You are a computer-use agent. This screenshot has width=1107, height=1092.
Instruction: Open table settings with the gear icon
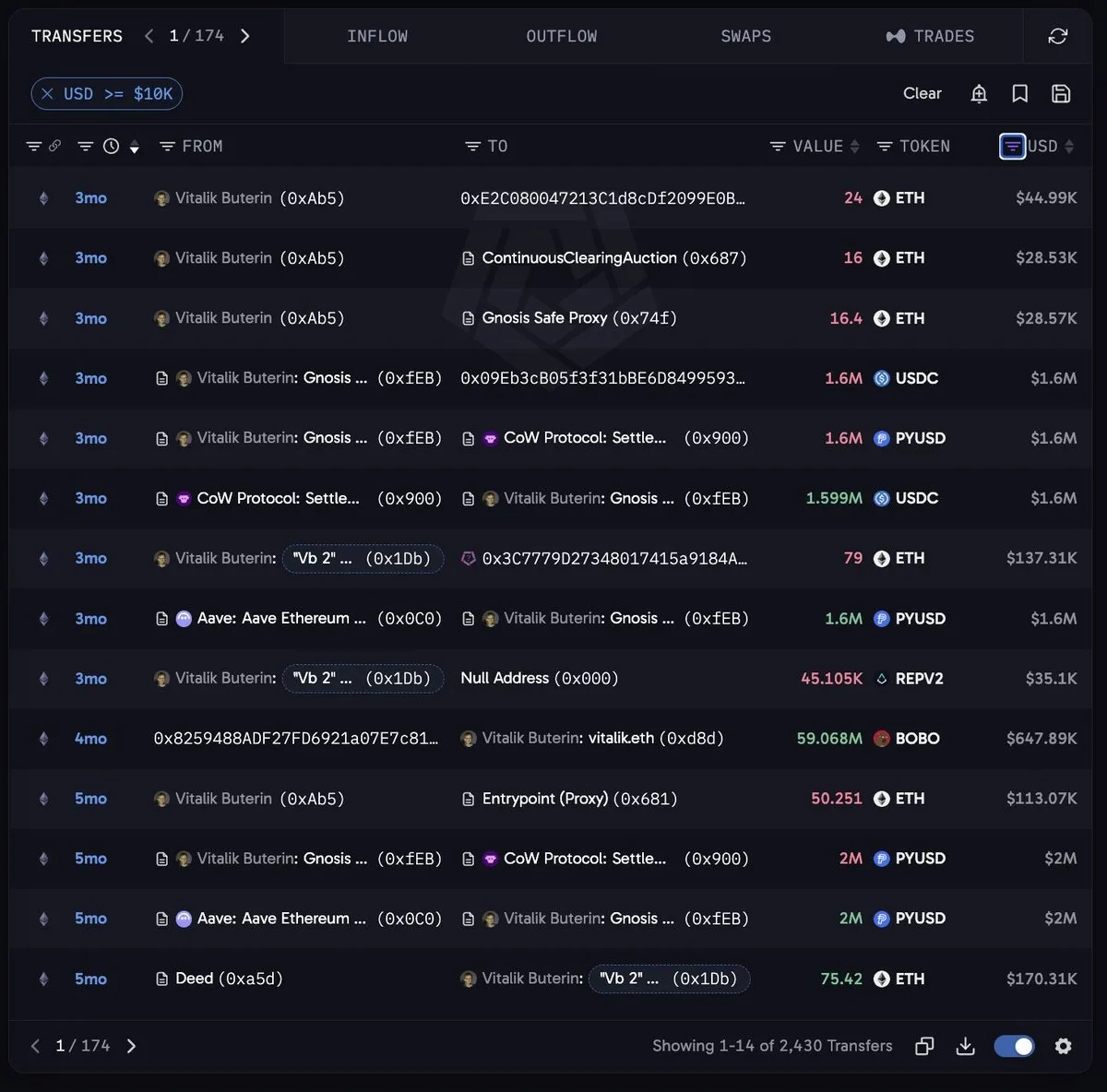(x=1063, y=1046)
